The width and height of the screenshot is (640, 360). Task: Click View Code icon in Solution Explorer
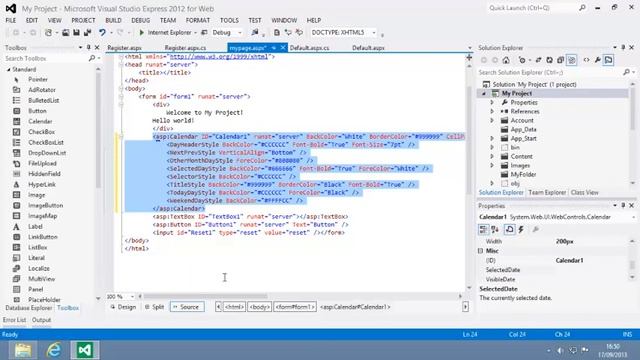click(587, 60)
